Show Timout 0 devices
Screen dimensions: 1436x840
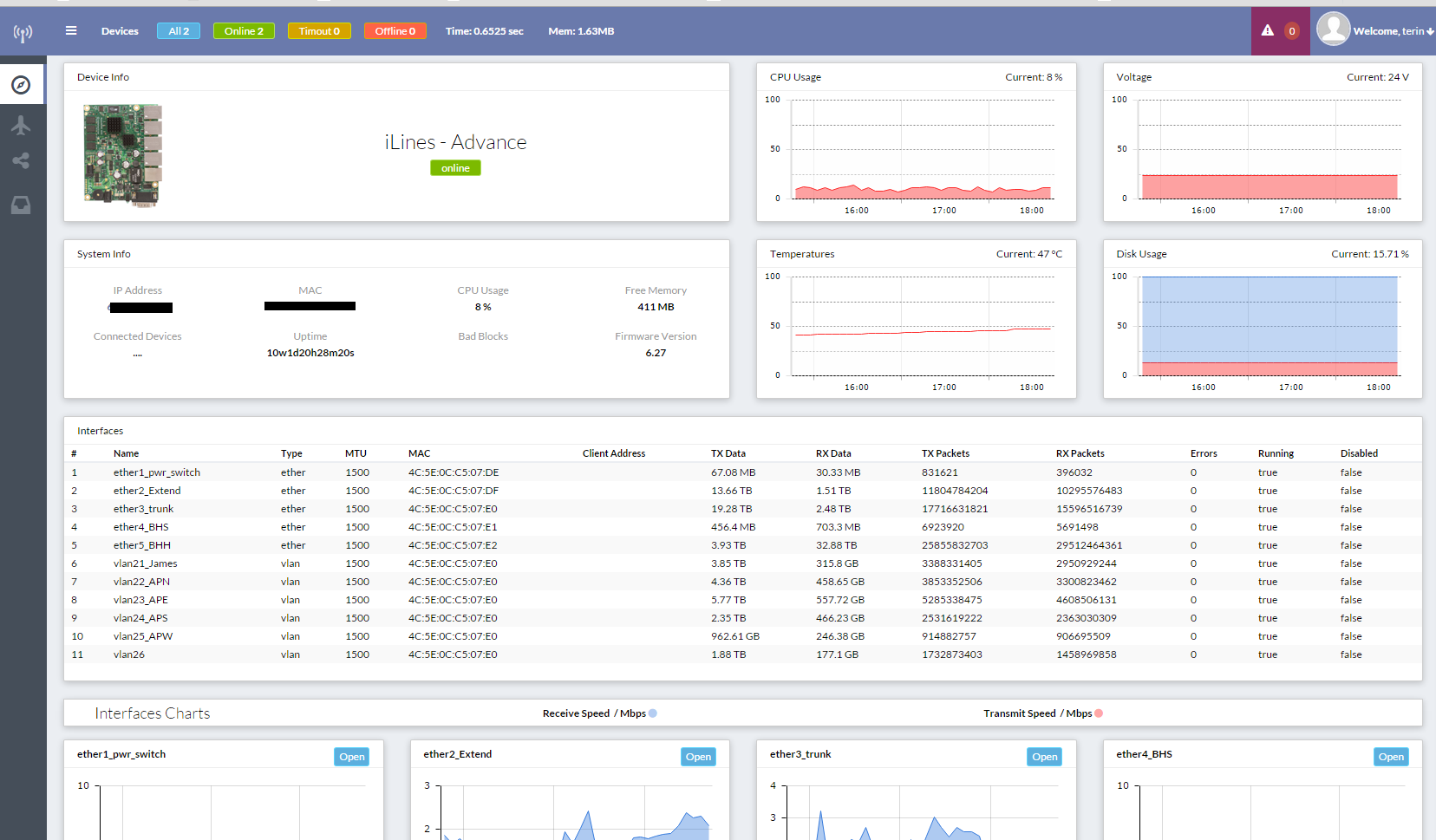[x=319, y=31]
